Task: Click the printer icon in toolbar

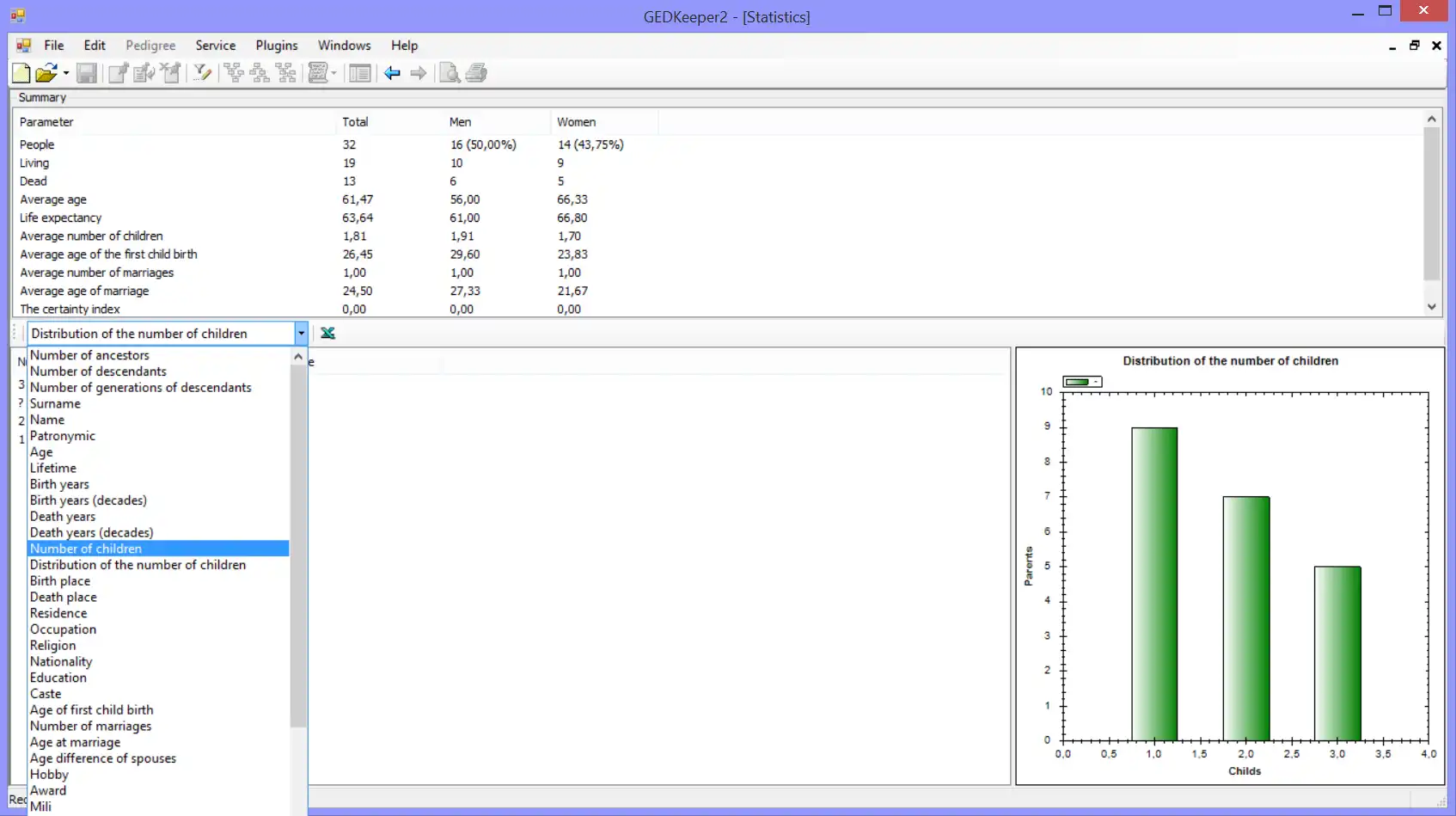Action: point(476,73)
